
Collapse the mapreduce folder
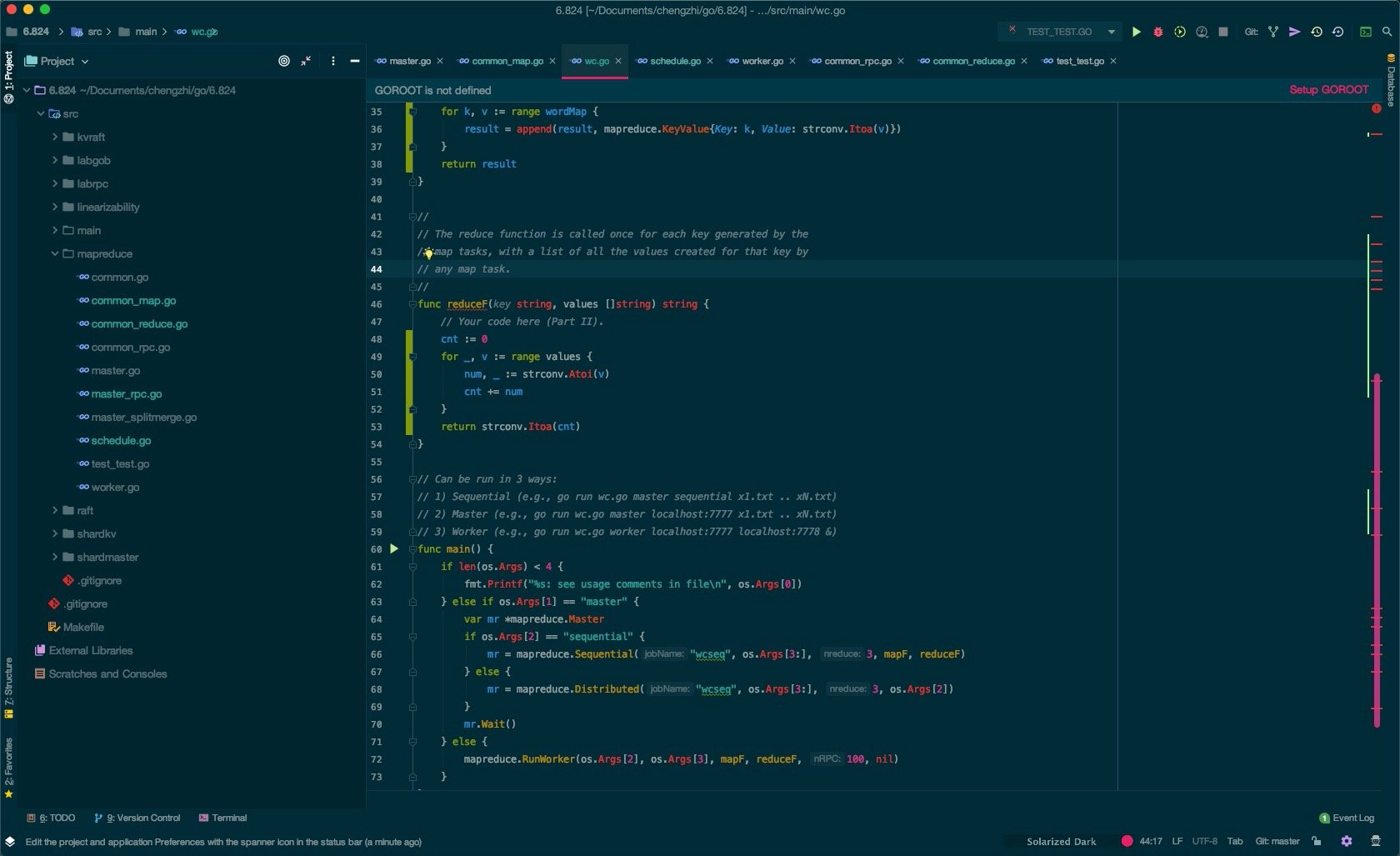pyautogui.click(x=55, y=253)
